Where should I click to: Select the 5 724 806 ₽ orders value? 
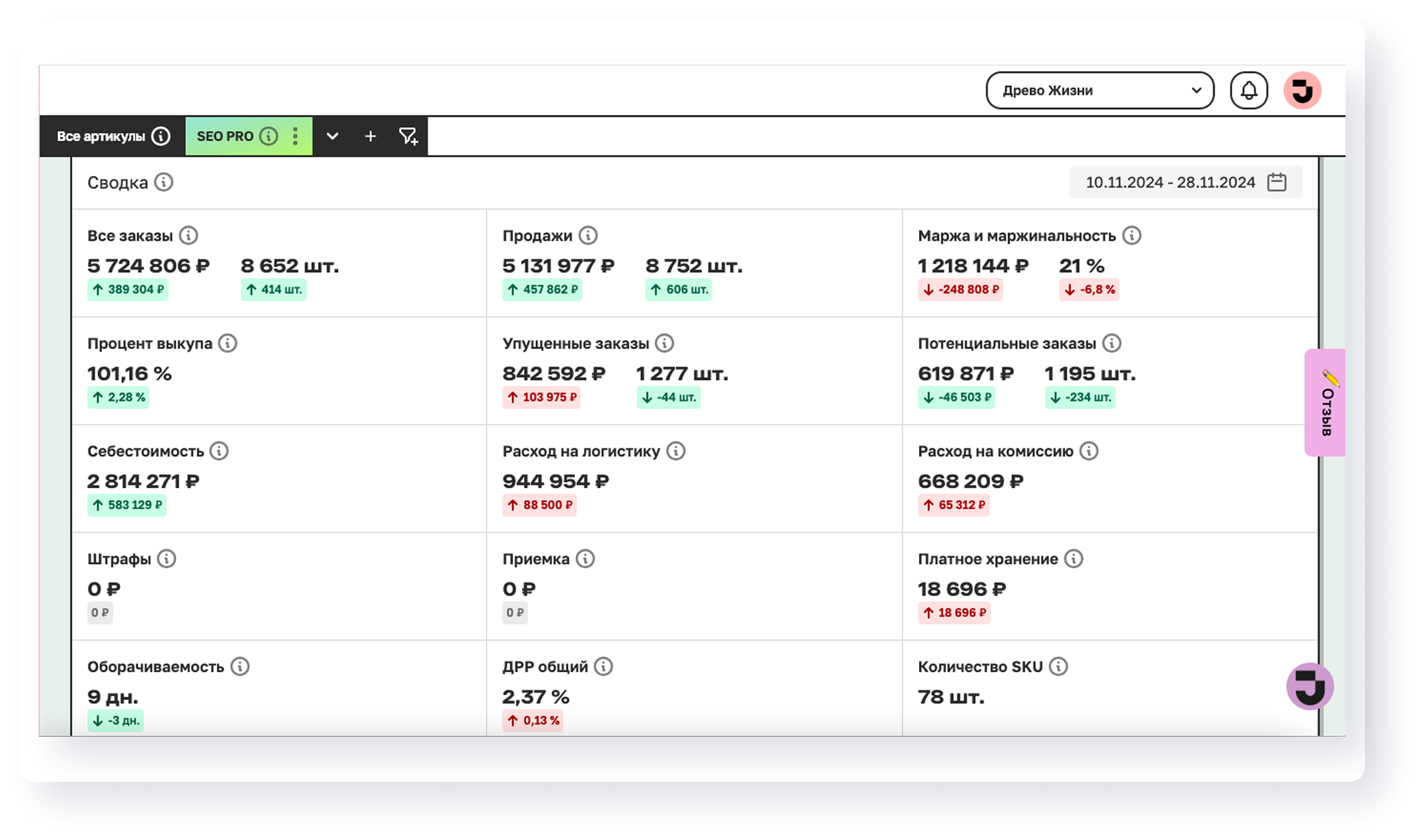pos(148,266)
